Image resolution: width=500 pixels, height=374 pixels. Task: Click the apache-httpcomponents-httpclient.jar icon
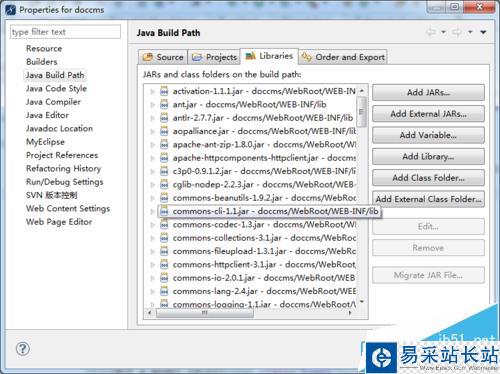pyautogui.click(x=164, y=158)
